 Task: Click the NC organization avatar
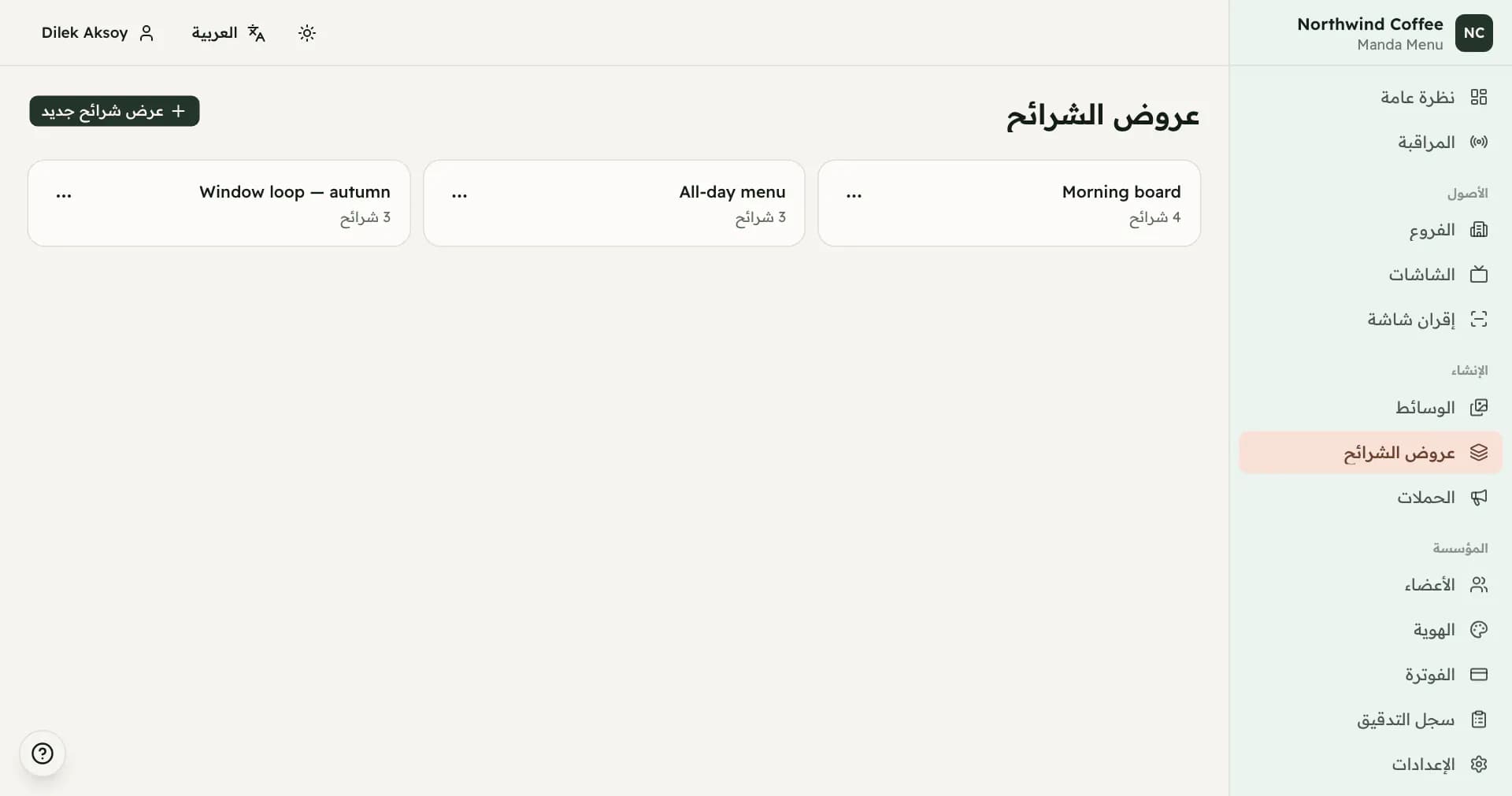tap(1473, 33)
